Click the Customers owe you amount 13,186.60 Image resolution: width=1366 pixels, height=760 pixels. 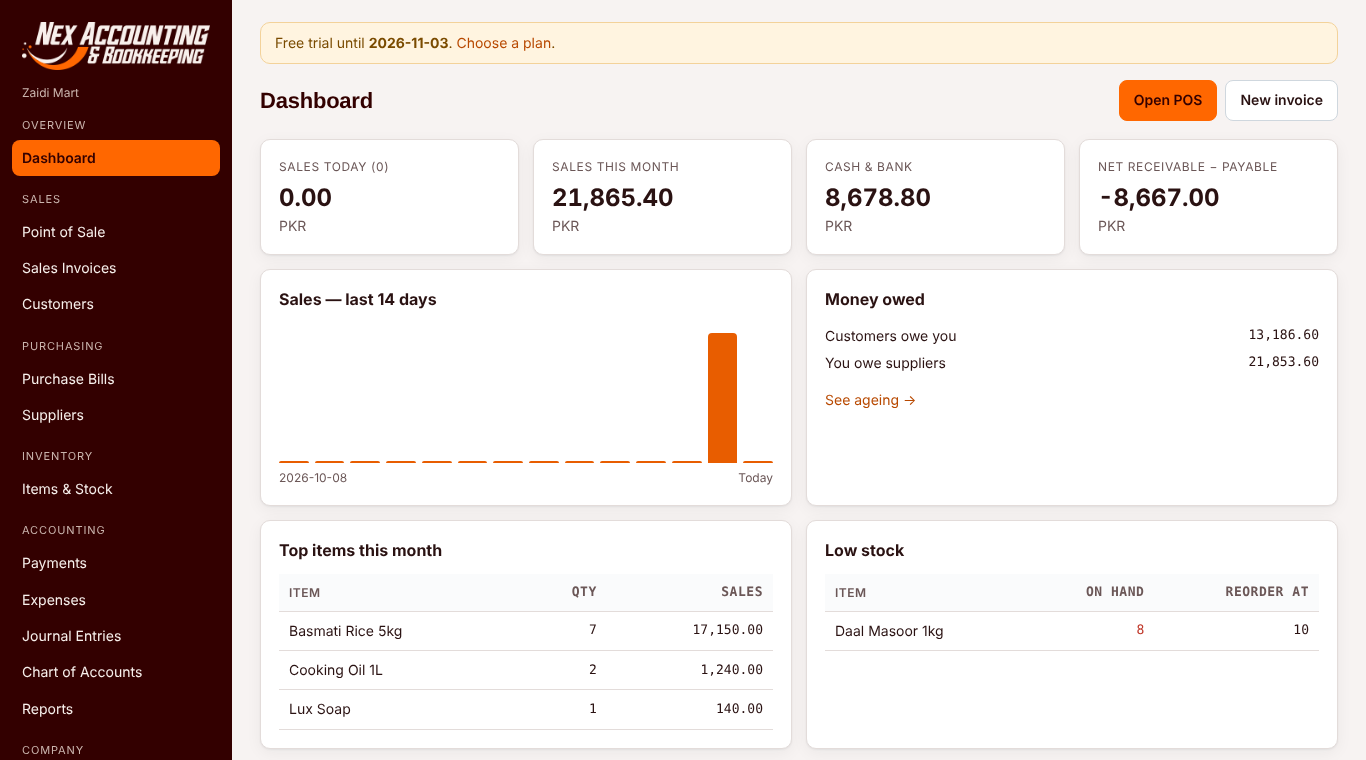pyautogui.click(x=1283, y=335)
